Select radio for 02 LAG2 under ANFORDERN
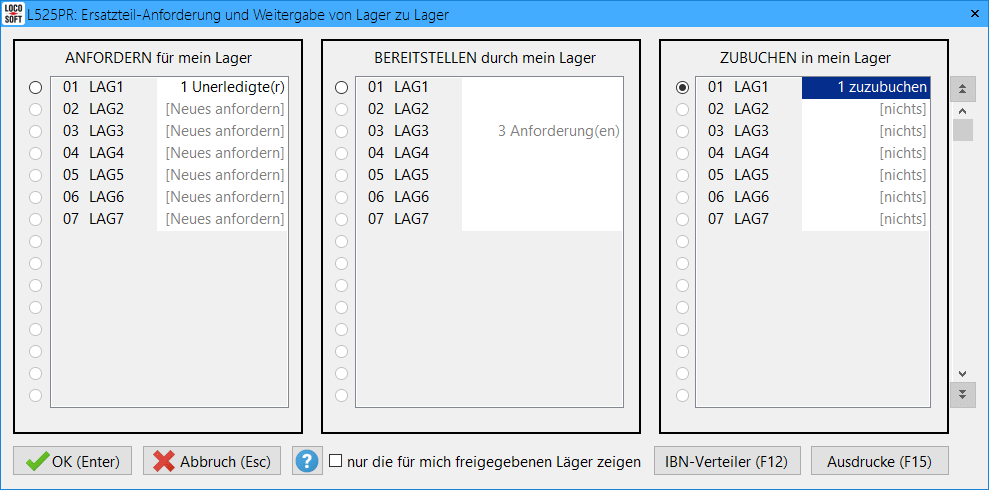989x490 pixels. point(35,110)
